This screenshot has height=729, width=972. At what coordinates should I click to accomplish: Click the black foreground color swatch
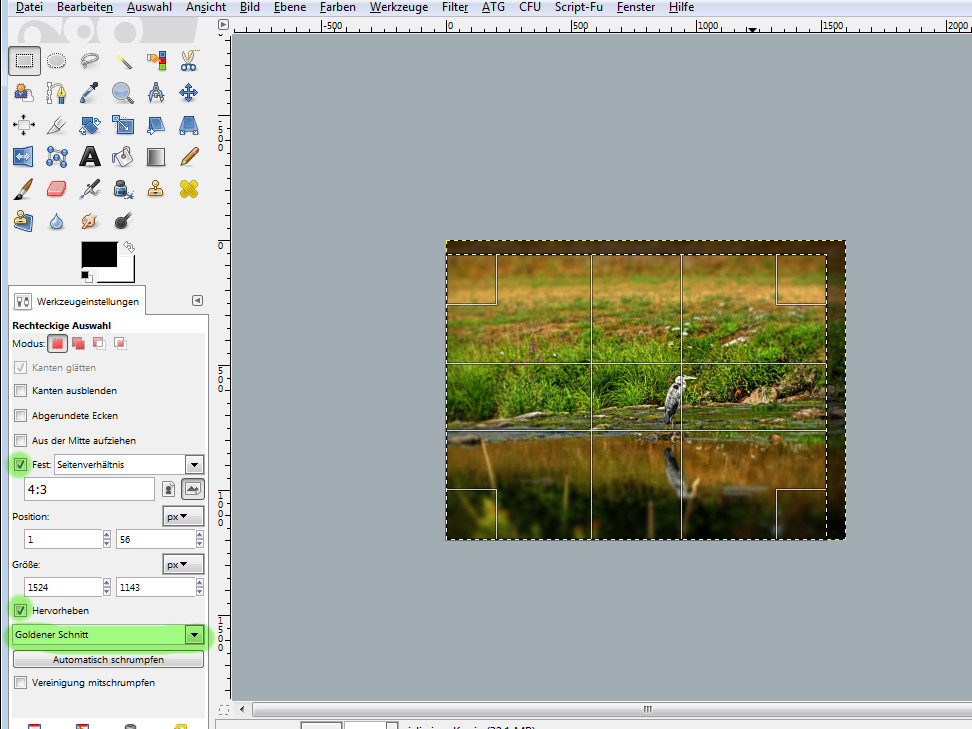99,254
